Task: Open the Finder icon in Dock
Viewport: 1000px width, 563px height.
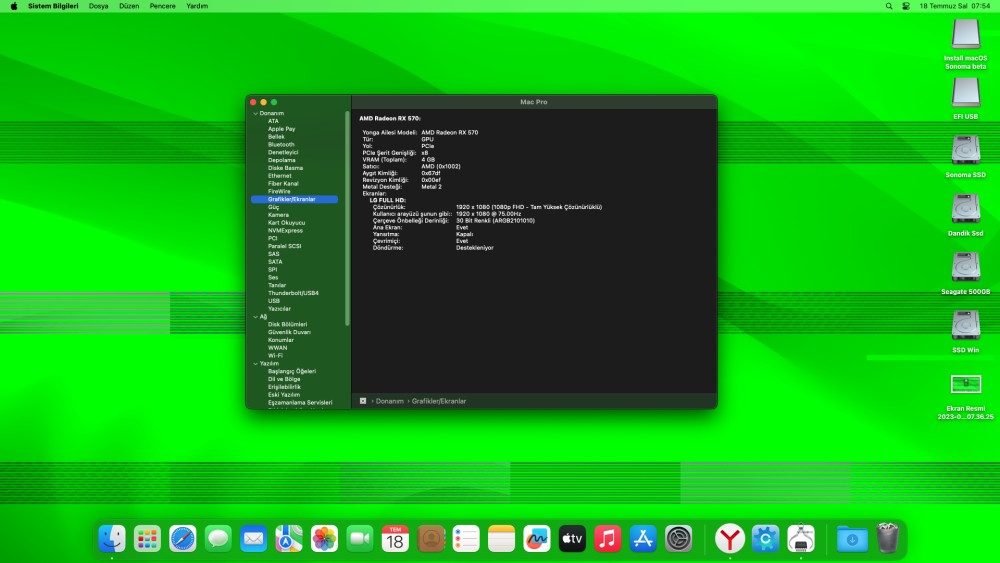Action: [x=112, y=539]
